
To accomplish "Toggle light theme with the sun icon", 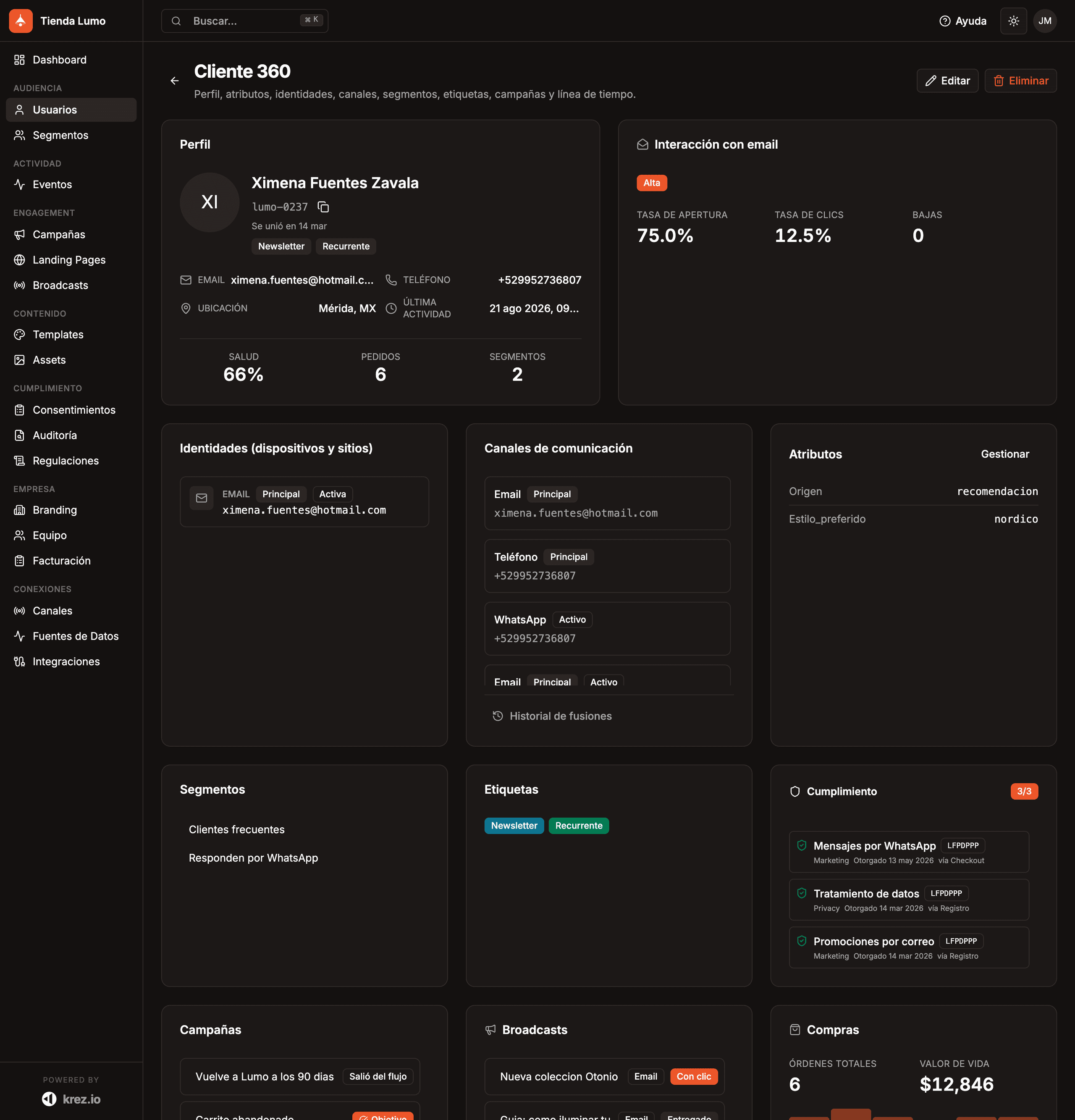I will coord(1013,21).
